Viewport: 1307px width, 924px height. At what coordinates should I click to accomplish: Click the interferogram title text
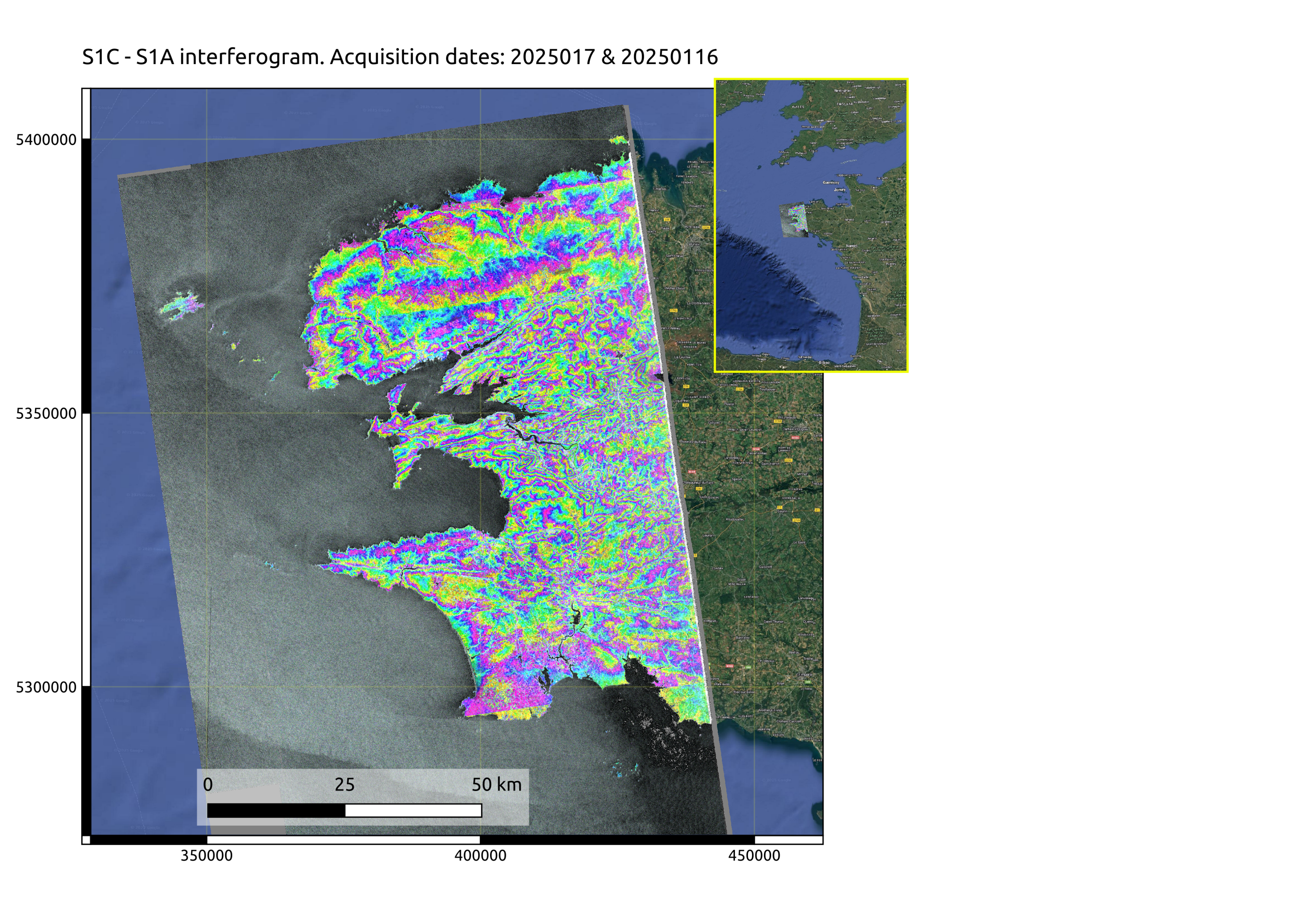coord(400,57)
